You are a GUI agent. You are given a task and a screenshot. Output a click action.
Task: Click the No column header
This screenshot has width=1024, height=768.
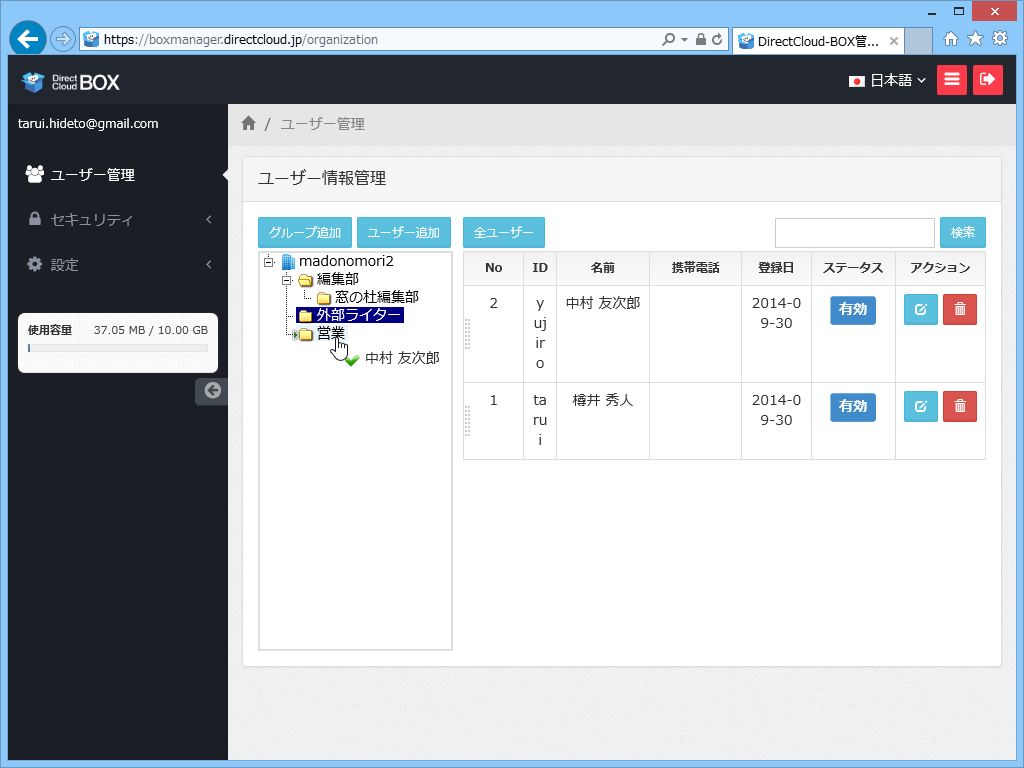[494, 268]
